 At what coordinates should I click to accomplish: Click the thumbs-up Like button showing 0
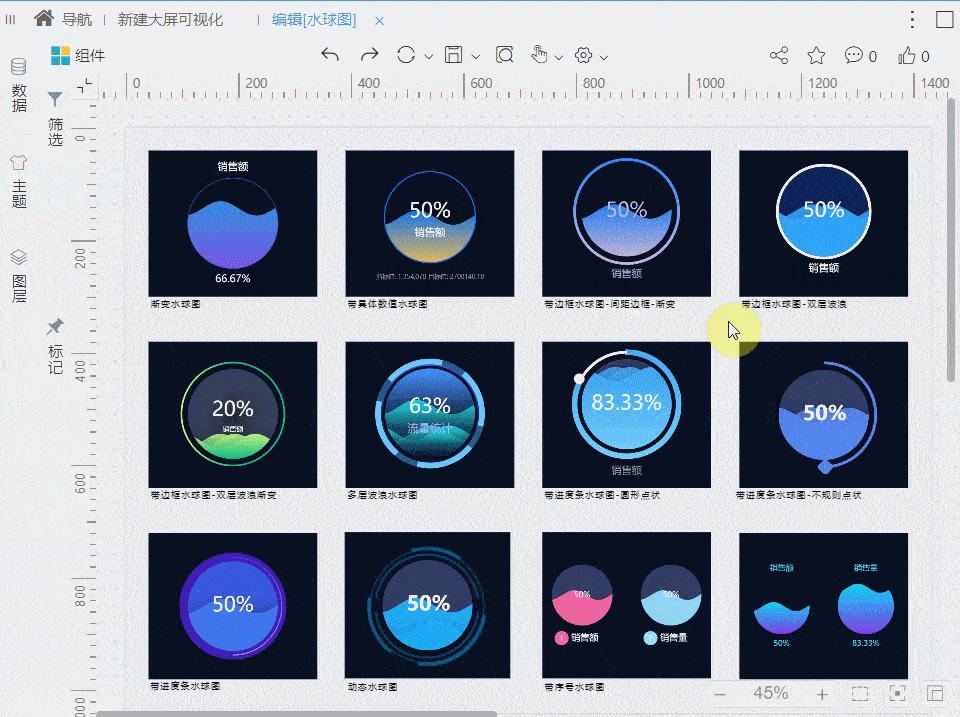click(x=910, y=56)
